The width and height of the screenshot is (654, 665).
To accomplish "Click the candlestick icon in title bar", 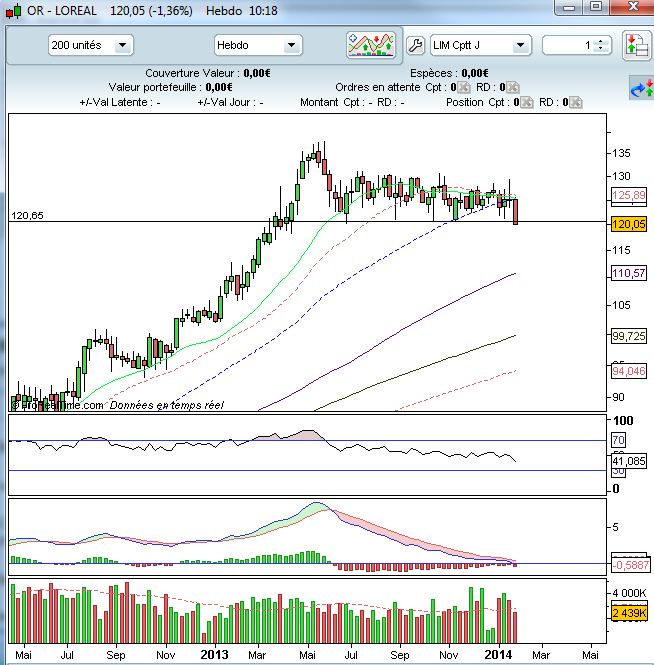I will (14, 11).
